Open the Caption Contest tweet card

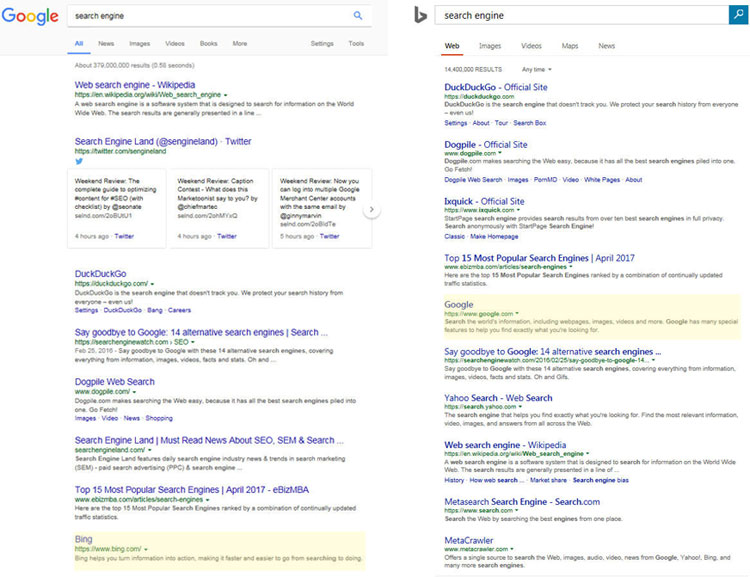tap(219, 208)
